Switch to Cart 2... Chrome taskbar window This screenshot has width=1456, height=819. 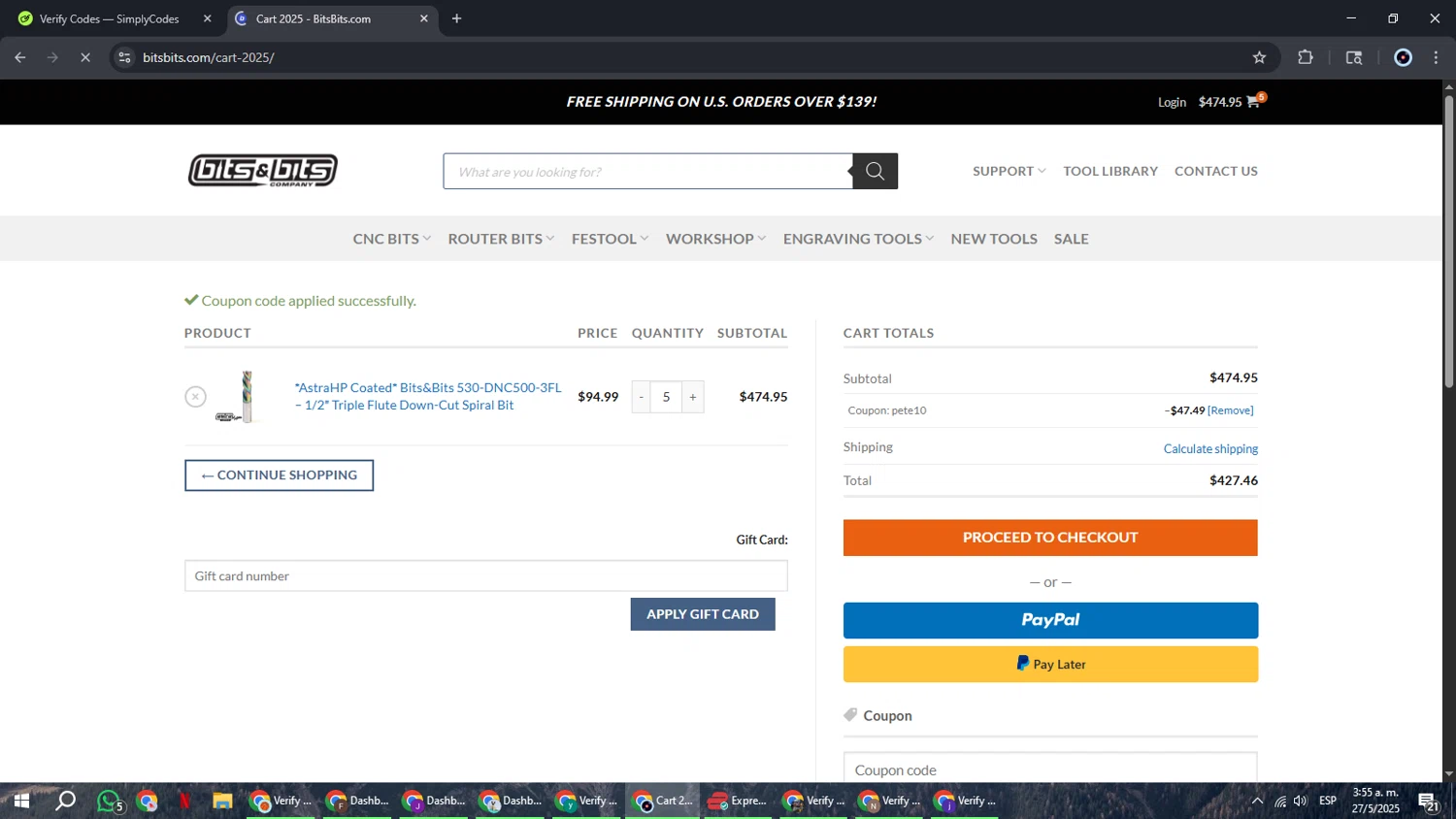pyautogui.click(x=663, y=801)
